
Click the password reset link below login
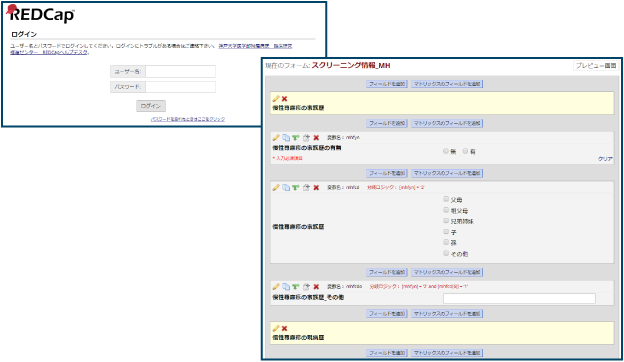coord(188,119)
